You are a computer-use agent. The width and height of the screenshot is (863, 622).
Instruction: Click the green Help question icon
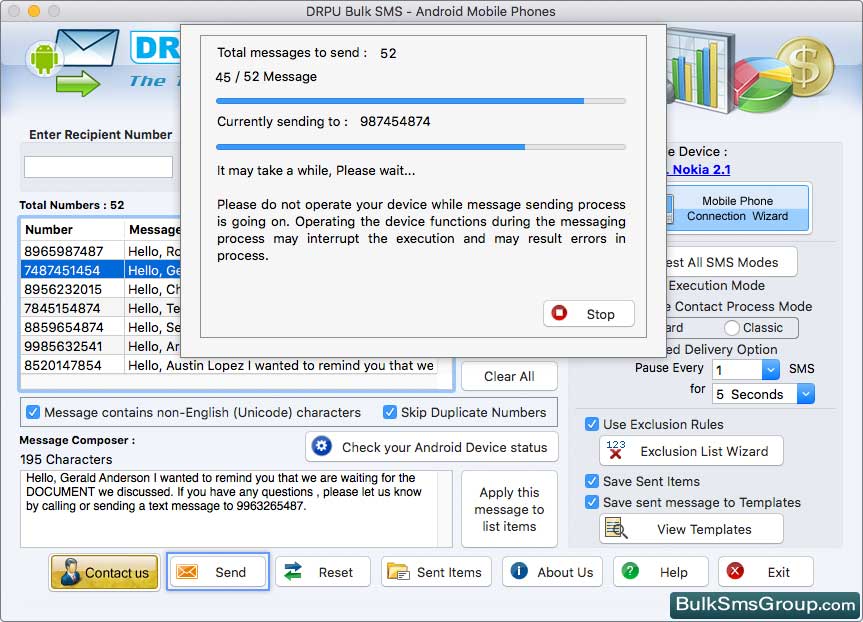pyautogui.click(x=630, y=571)
